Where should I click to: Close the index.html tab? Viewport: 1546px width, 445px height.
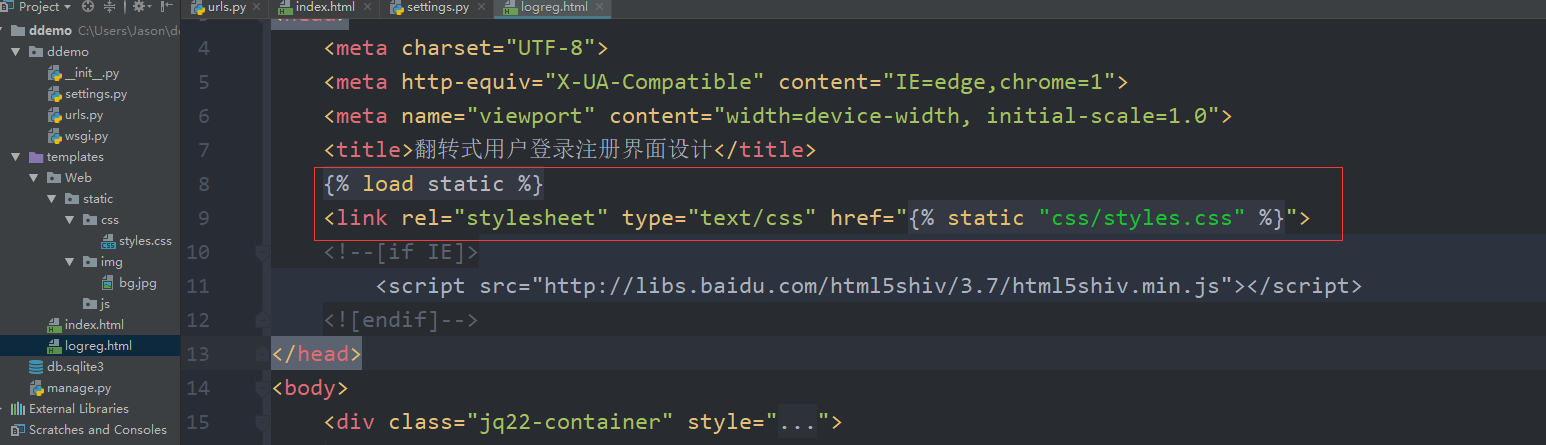point(368,7)
